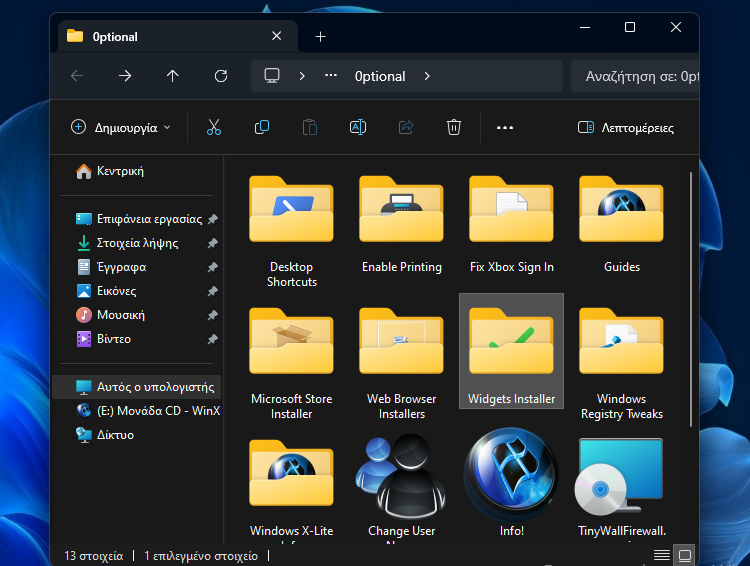Select the Windows X-Lite folder
The image size is (750, 566).
tap(291, 488)
